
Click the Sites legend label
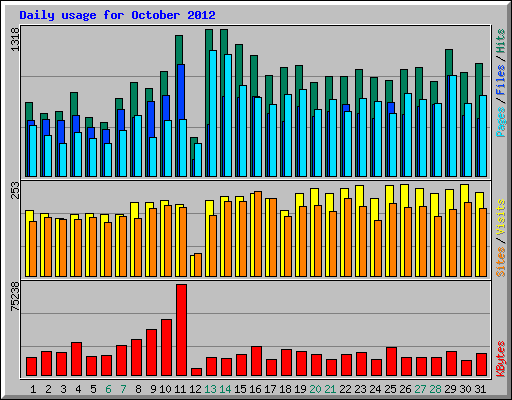tap(500, 262)
